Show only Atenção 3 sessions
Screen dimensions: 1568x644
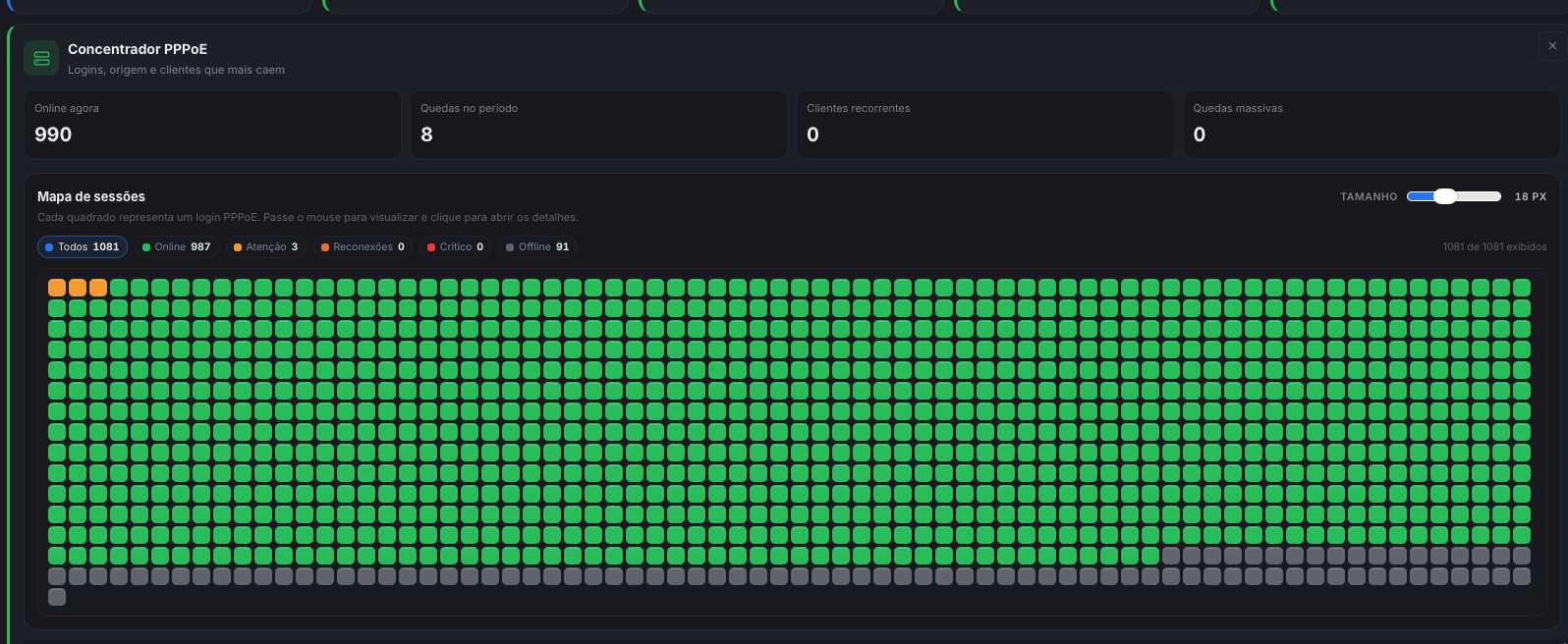[x=266, y=247]
